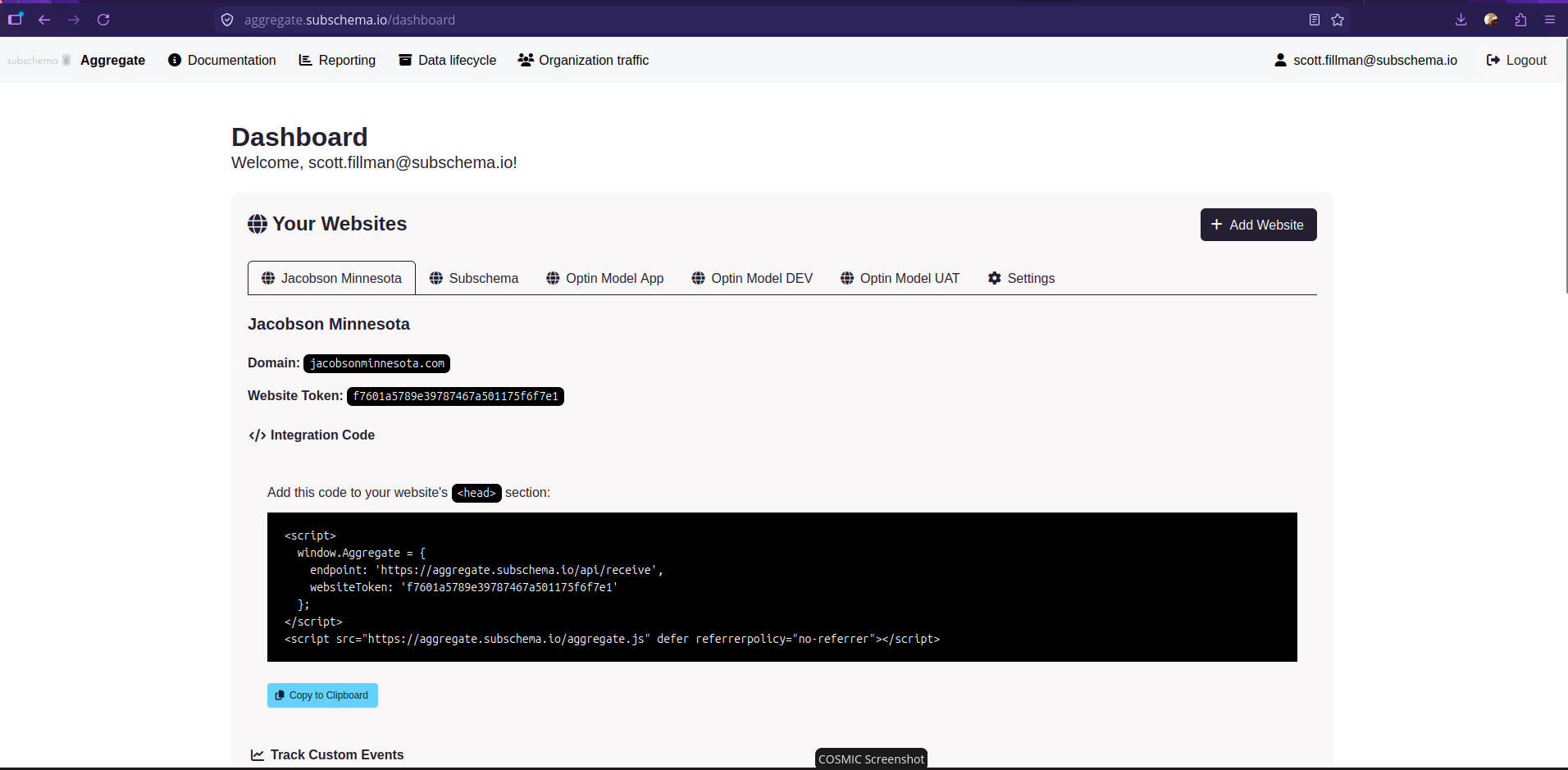Click the Copy to Clipboard button
This screenshot has width=1568, height=770.
click(322, 695)
